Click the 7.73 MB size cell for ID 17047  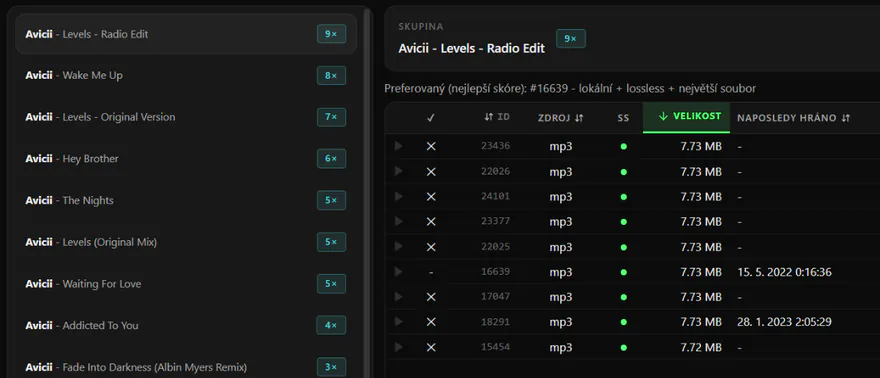click(x=701, y=297)
